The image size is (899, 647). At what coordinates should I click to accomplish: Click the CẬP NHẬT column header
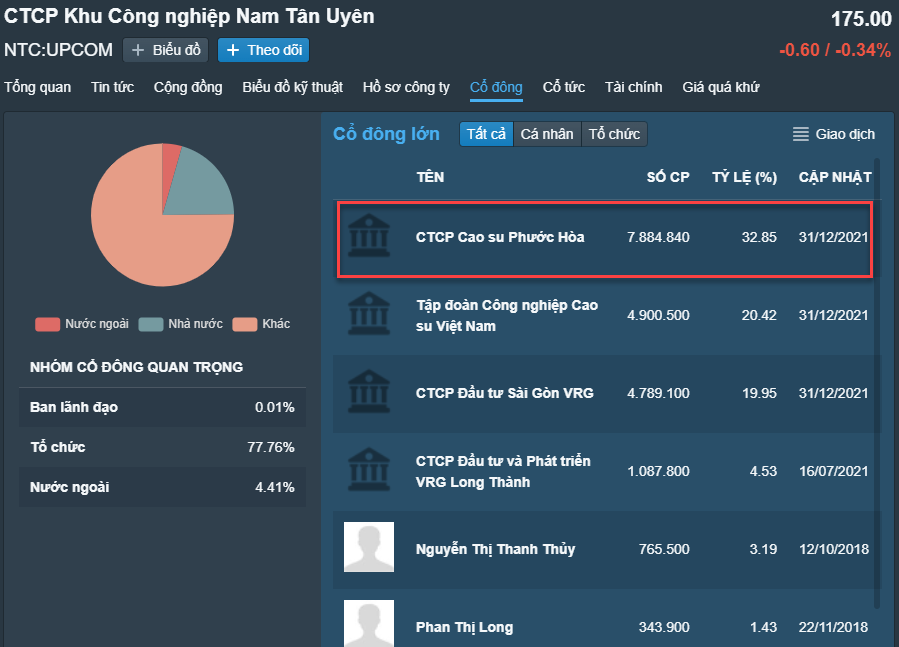click(x=835, y=177)
